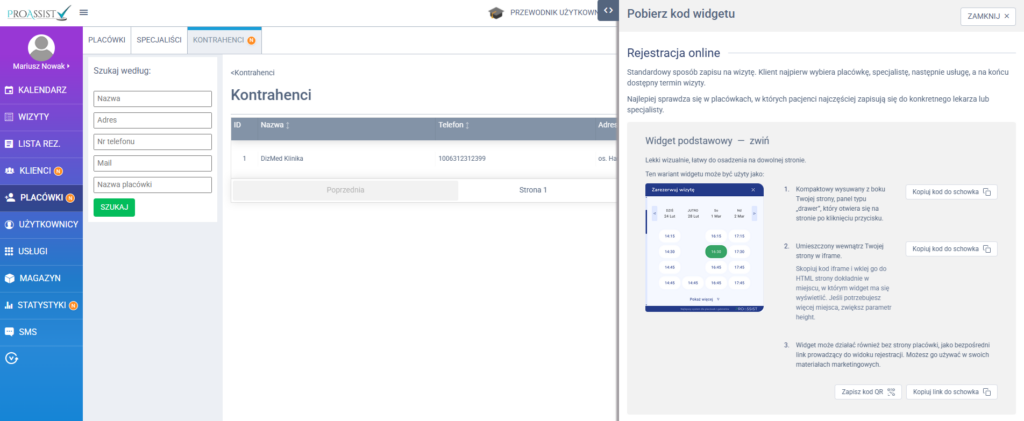The width and height of the screenshot is (1024, 421).
Task: Click the circled chevron at sidebar bottom
Action: tap(11, 358)
